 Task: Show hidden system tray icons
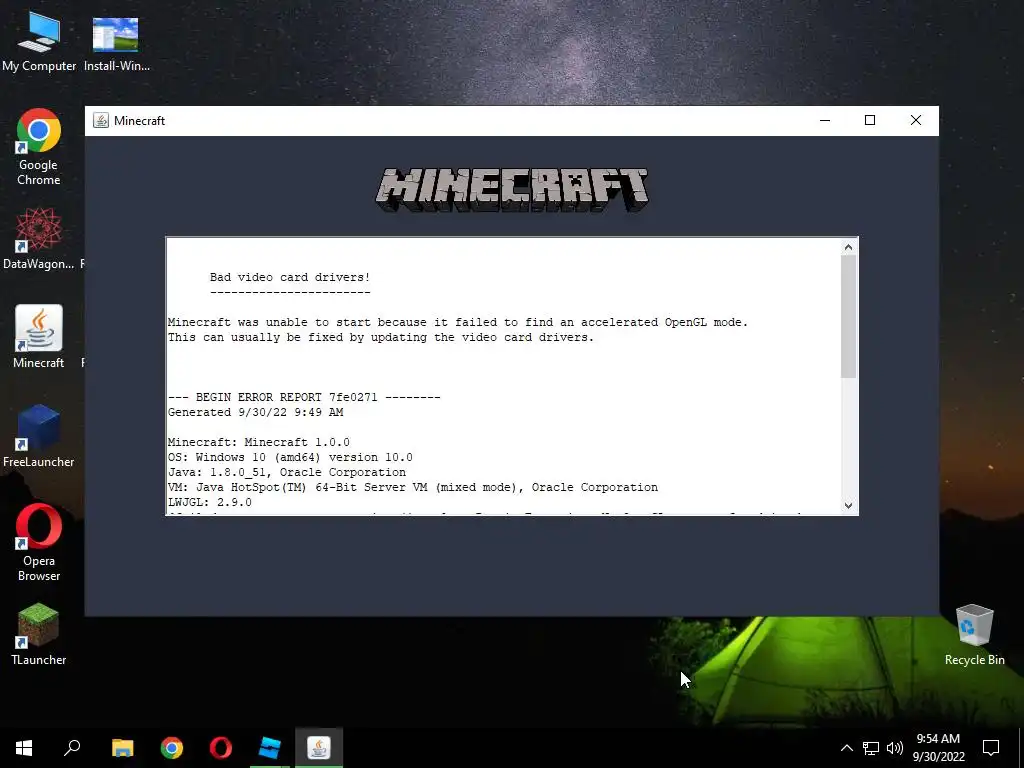click(846, 748)
